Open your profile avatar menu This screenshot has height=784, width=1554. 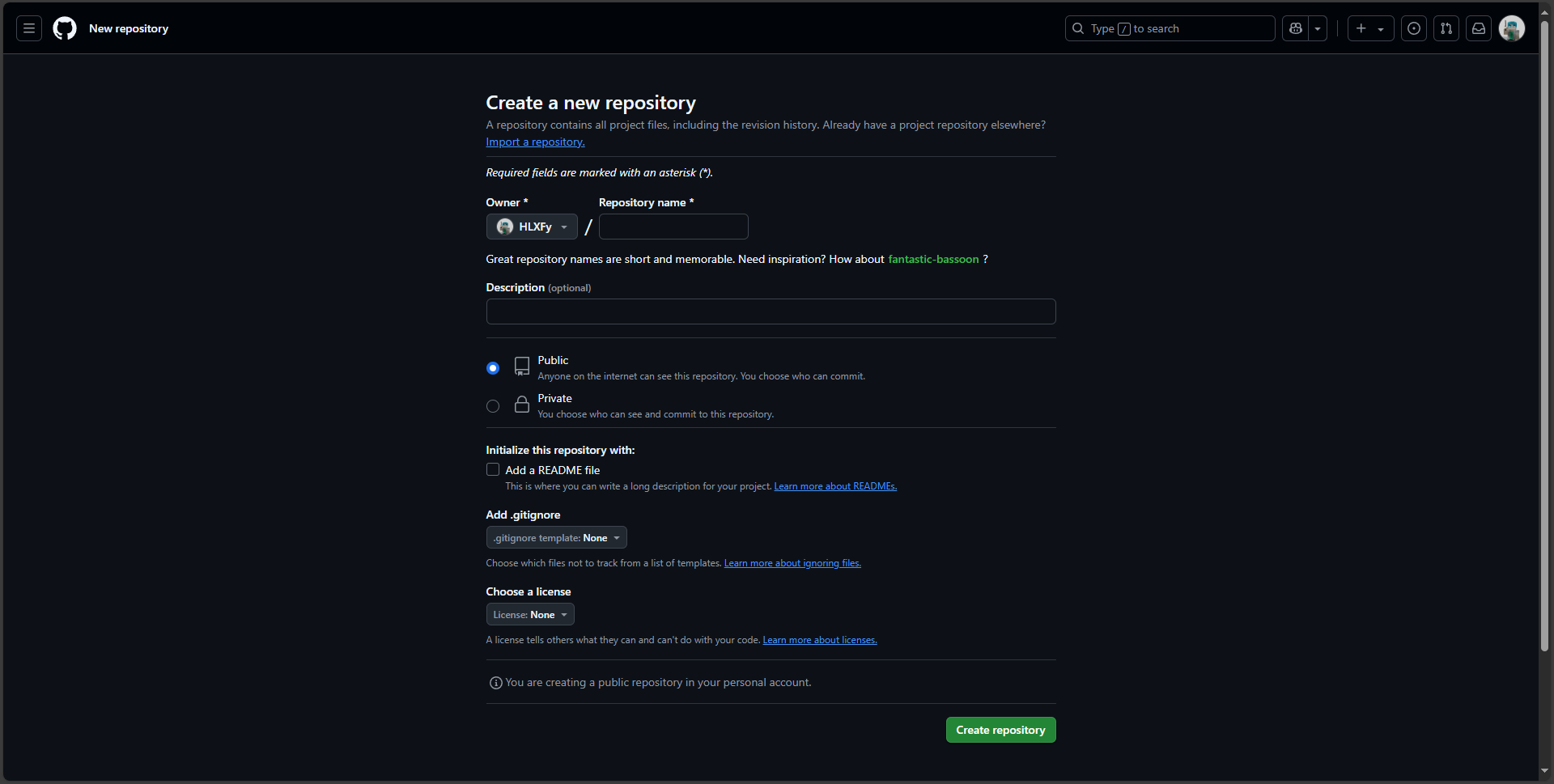point(1512,28)
